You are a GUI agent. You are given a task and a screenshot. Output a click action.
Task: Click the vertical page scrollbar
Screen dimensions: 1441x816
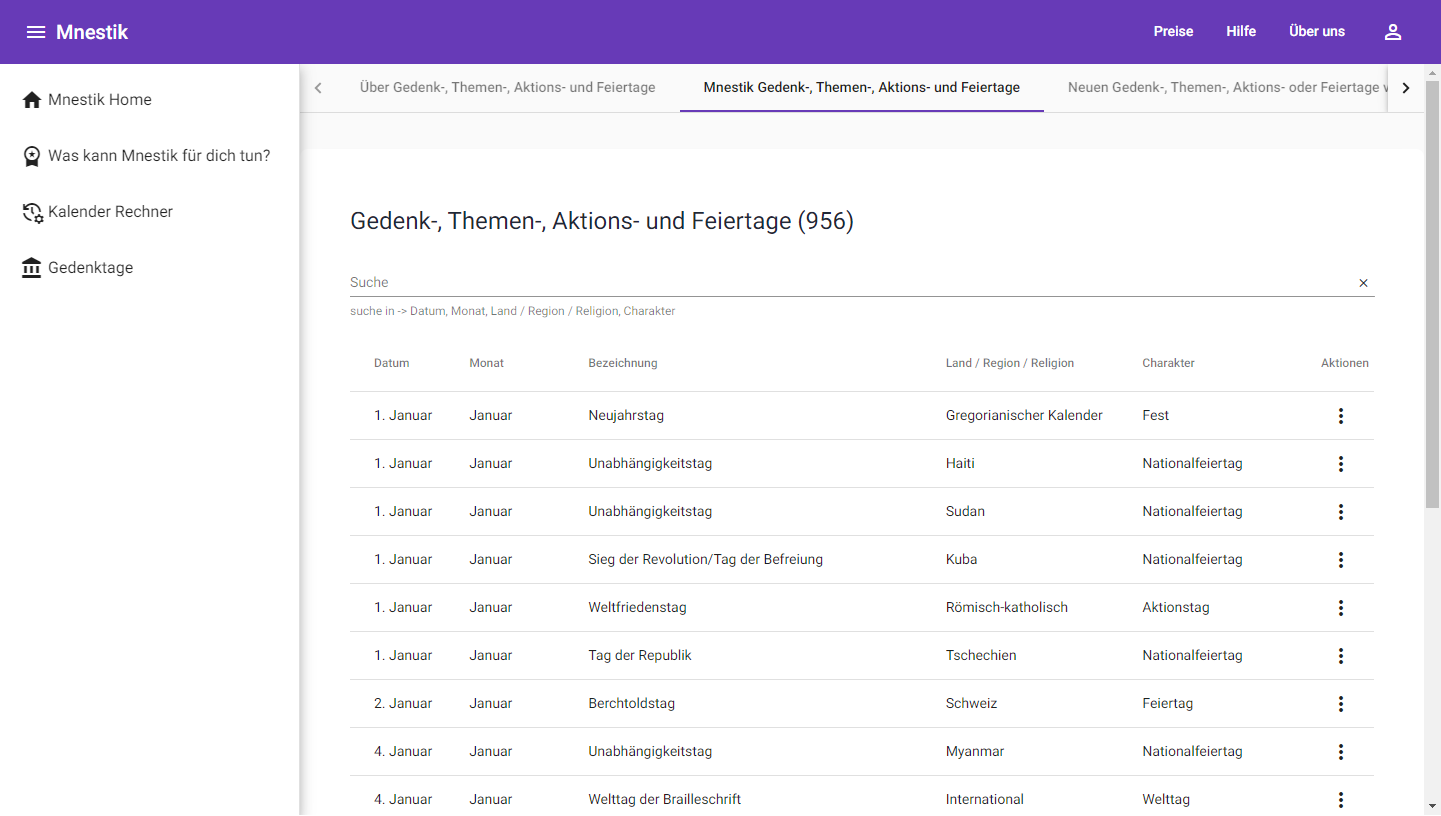(1432, 400)
